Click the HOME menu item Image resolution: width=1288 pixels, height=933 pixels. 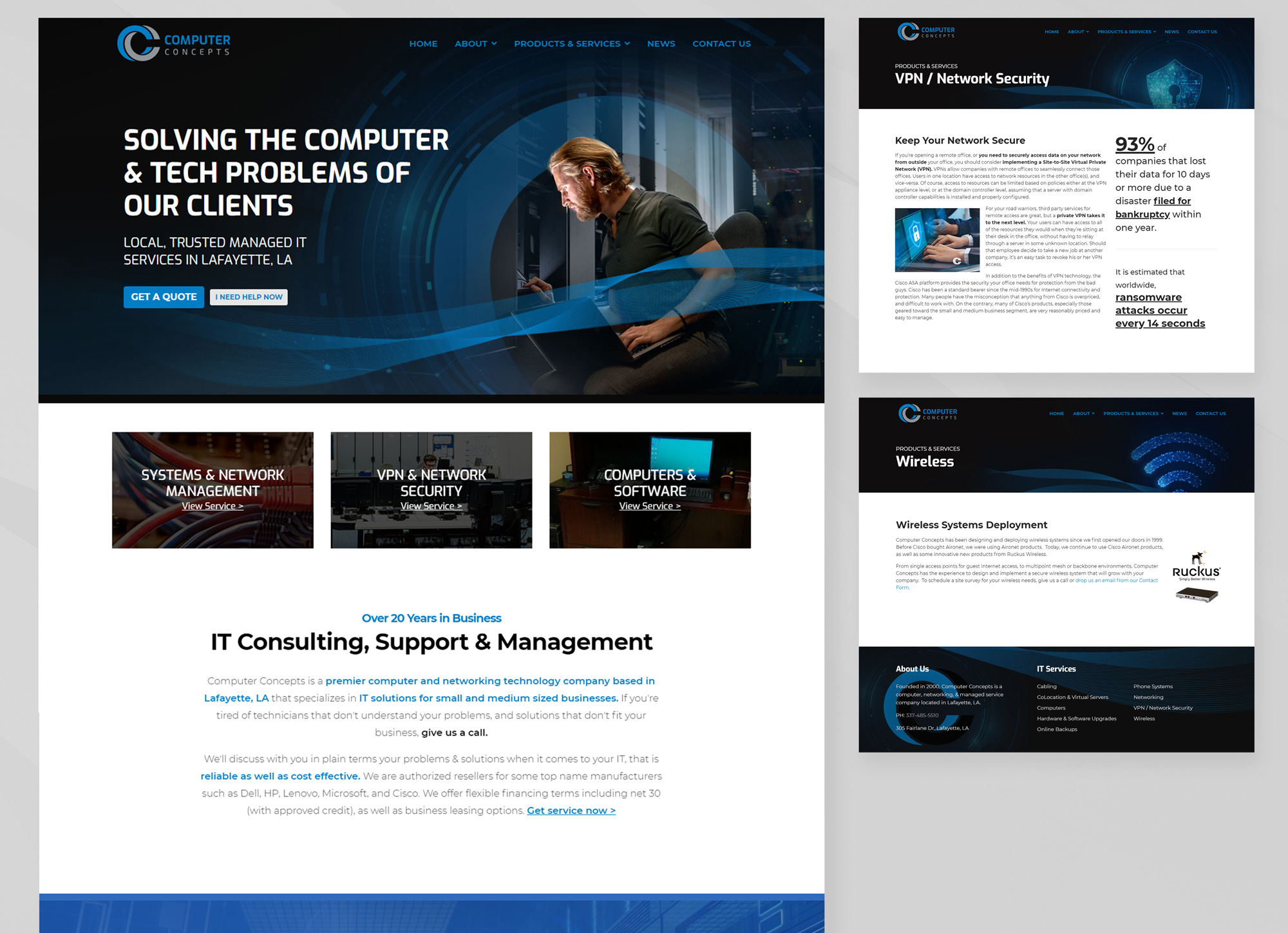tap(422, 44)
